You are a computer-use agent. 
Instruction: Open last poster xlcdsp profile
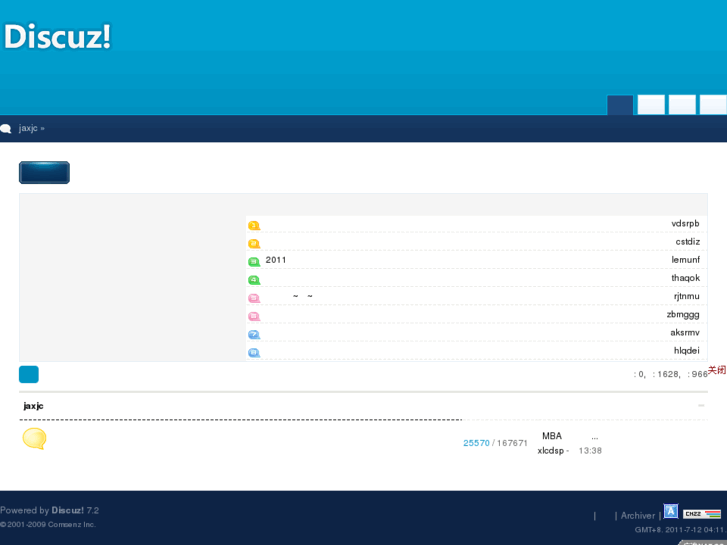pos(550,451)
